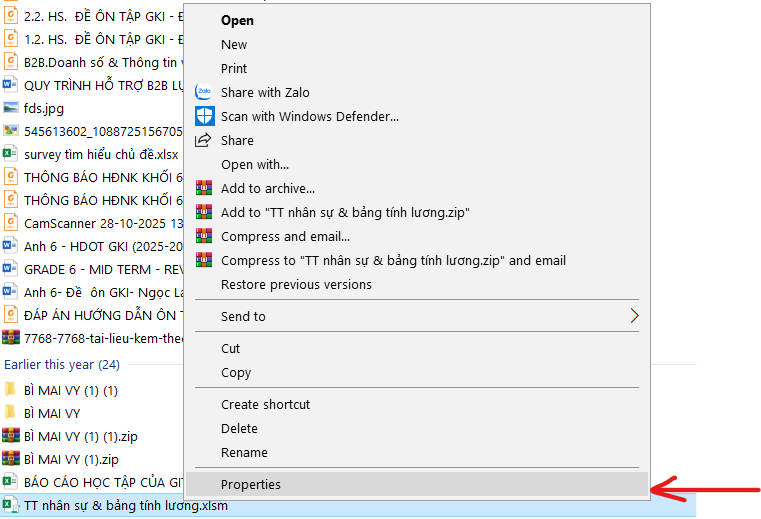Choose Open with... menu entry
761x519 pixels.
coord(417,164)
